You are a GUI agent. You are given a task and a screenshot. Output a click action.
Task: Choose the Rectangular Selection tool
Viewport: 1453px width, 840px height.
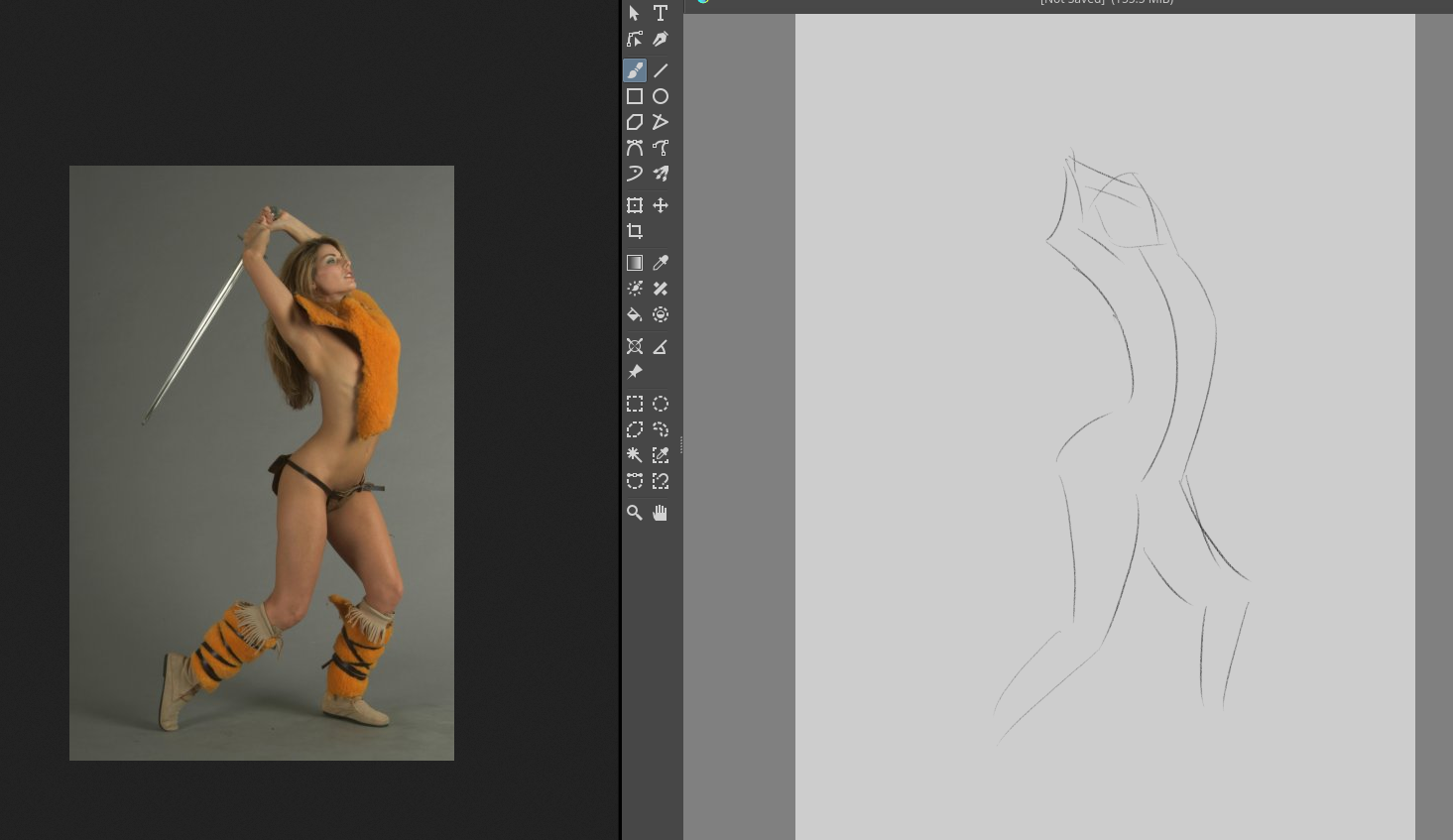point(635,404)
